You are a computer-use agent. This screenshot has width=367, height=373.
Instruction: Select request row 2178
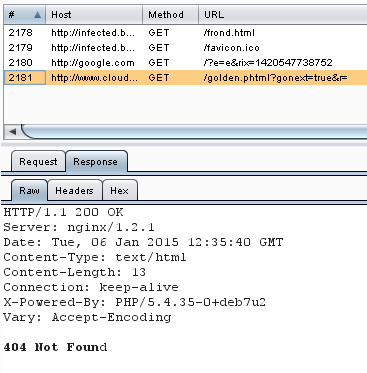click(185, 33)
